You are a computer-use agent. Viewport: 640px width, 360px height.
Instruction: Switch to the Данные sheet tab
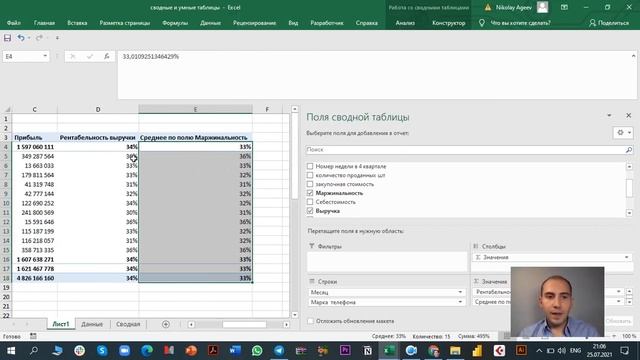(x=92, y=324)
